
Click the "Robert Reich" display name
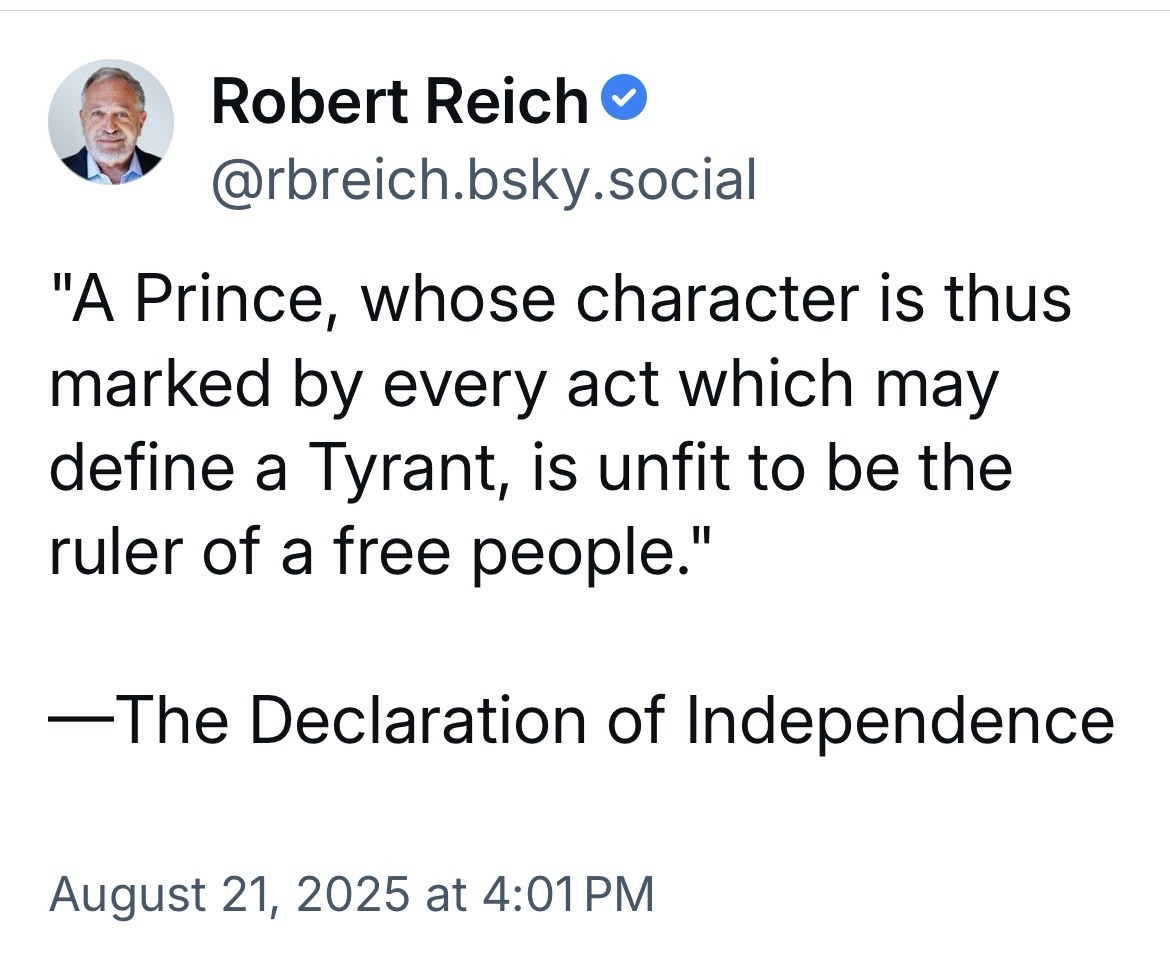pyautogui.click(x=400, y=100)
